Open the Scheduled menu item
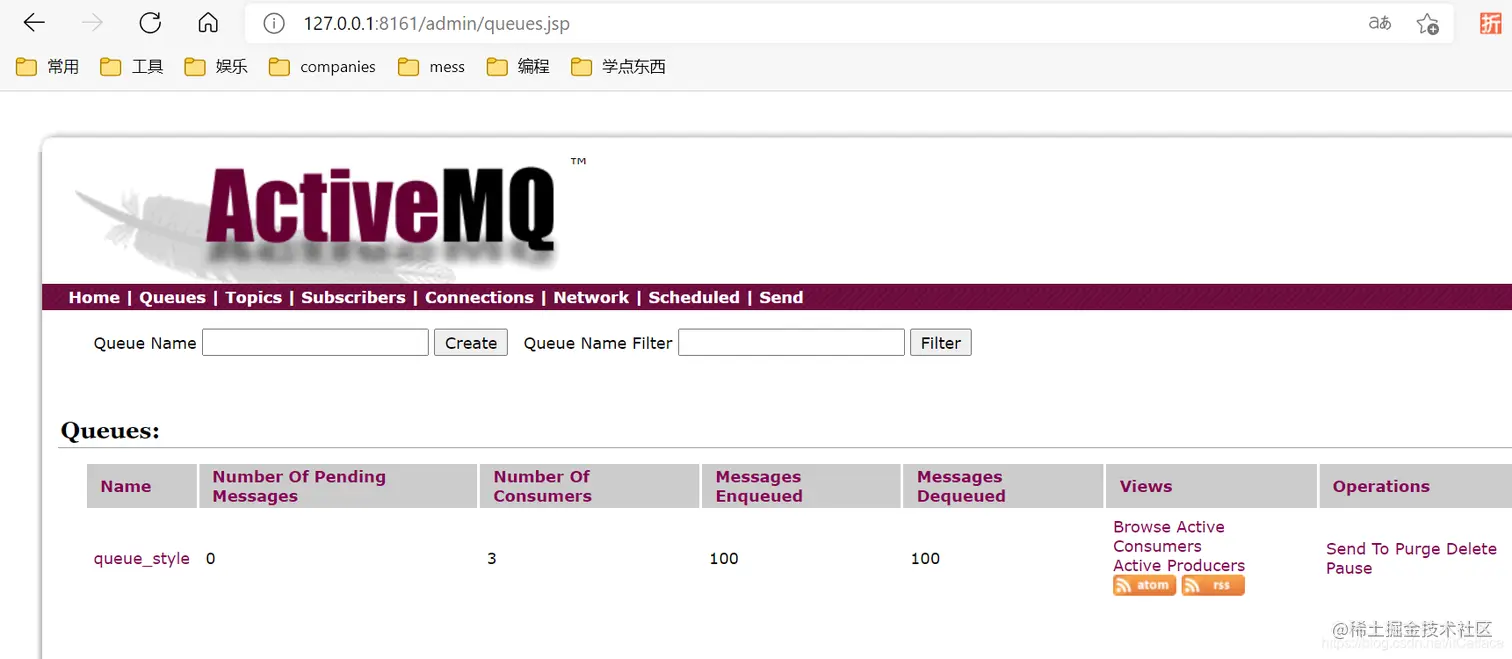1512x659 pixels. (x=694, y=297)
